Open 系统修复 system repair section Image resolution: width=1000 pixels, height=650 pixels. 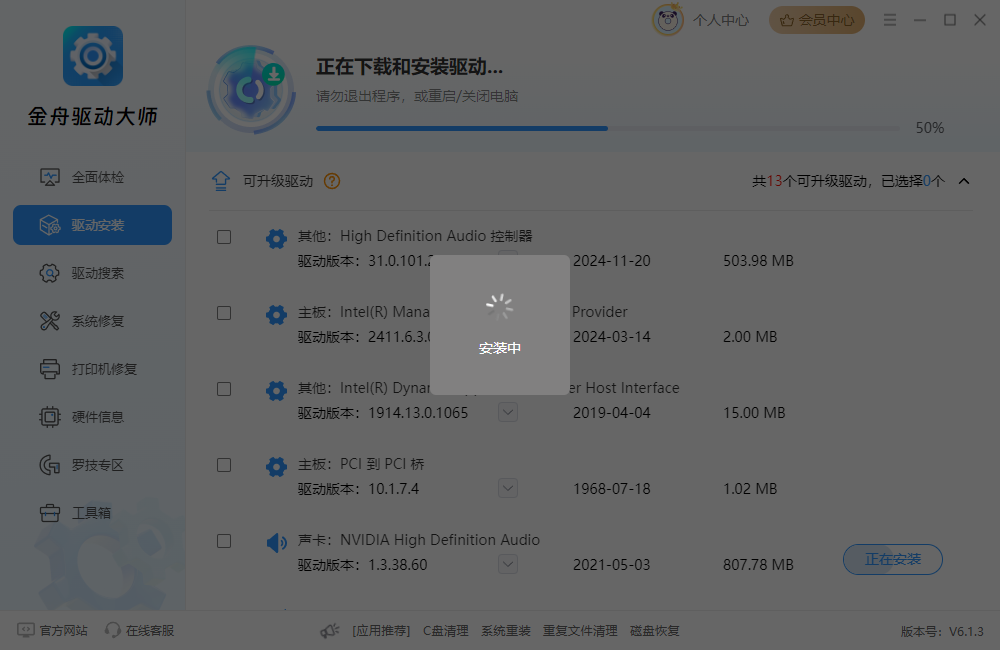tap(92, 321)
